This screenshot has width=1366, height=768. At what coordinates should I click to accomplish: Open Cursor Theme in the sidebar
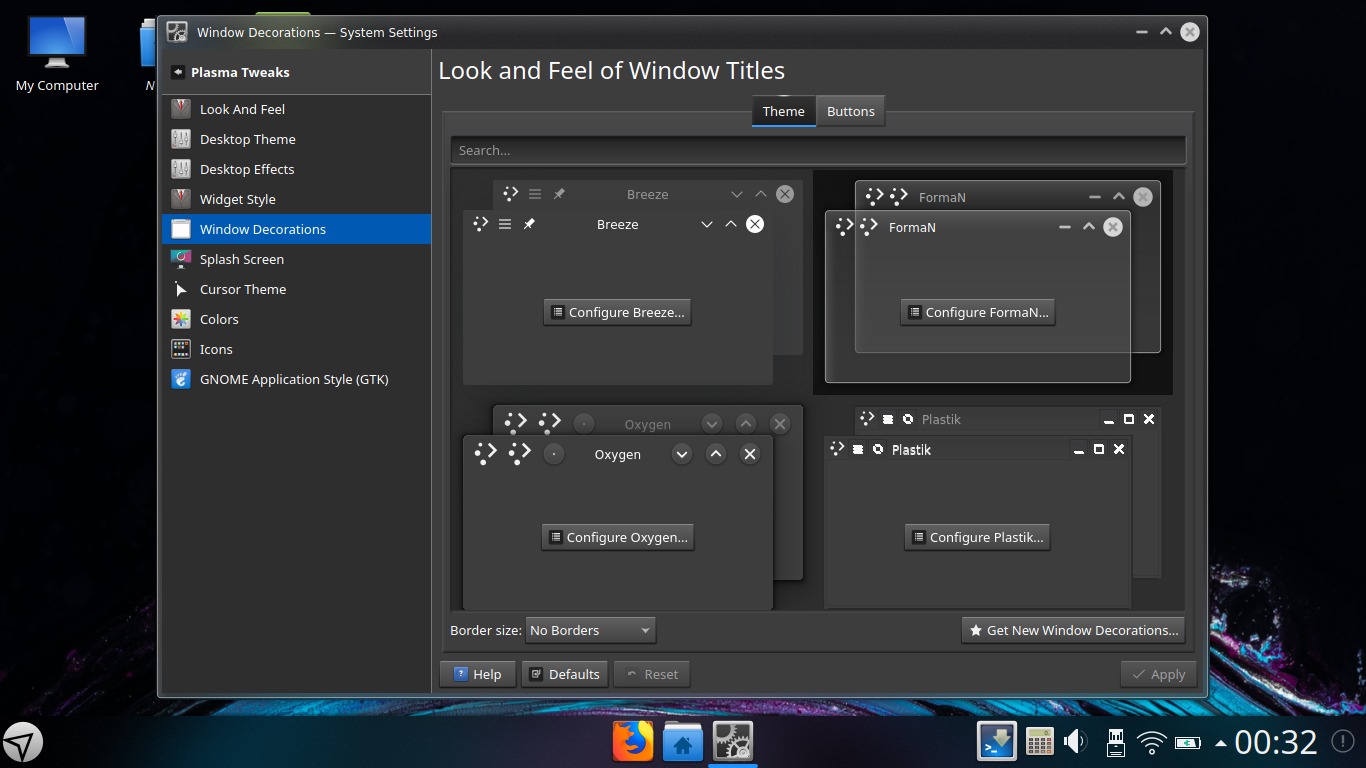243,289
